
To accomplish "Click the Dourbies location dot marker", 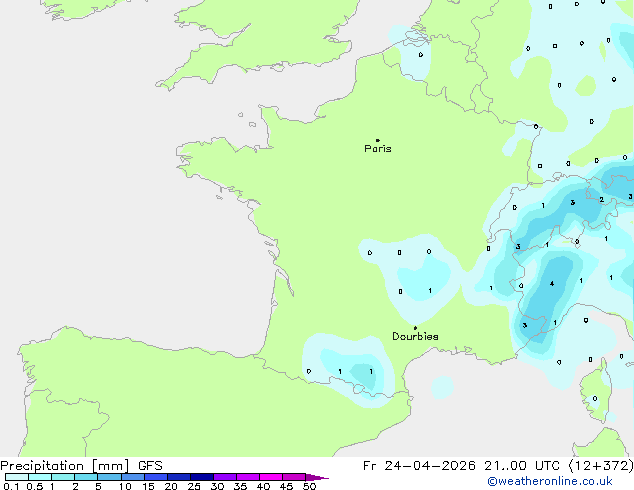I will pos(415,328).
